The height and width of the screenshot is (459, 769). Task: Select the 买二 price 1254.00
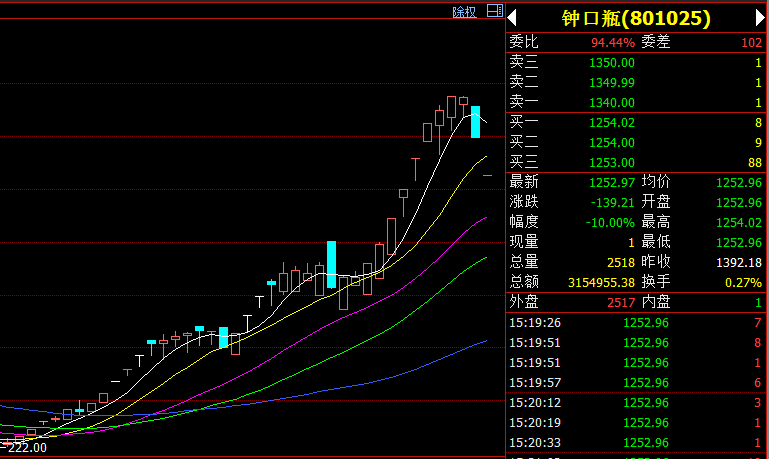click(x=612, y=143)
